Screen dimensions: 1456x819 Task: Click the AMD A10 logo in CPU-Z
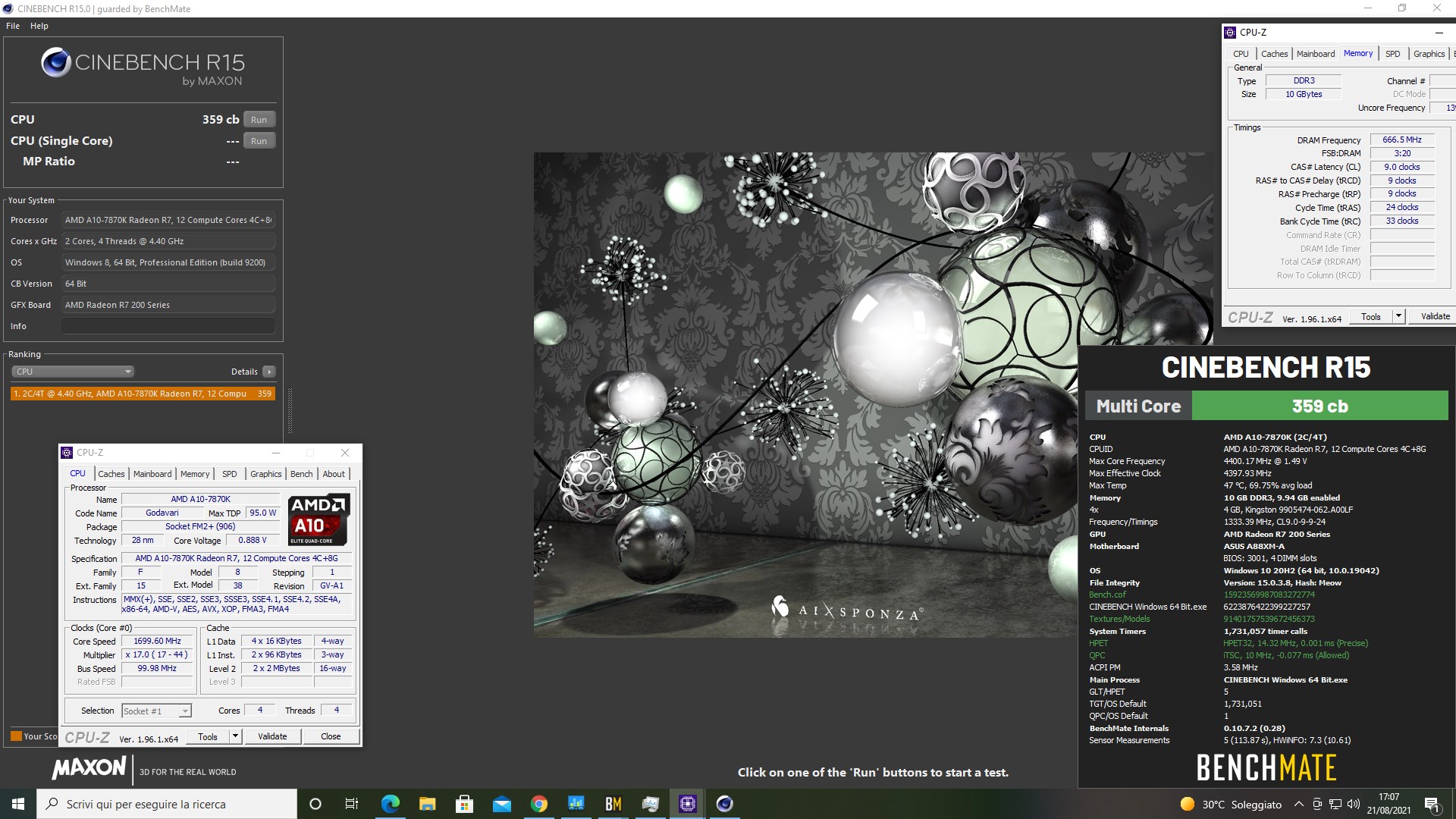318,519
